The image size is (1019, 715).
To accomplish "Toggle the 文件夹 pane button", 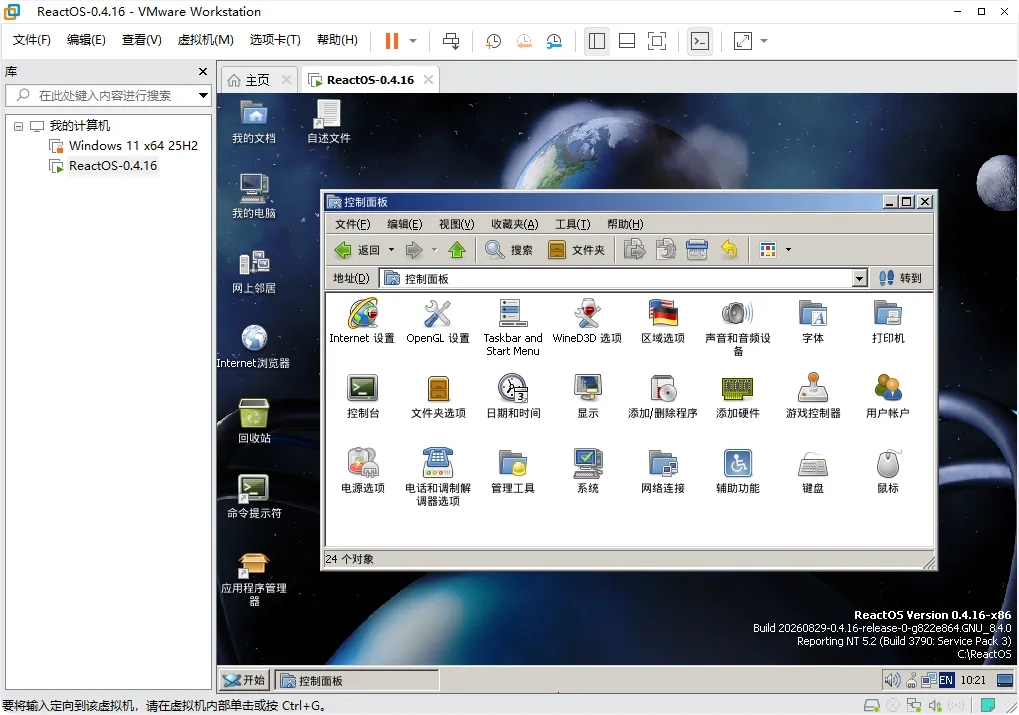I will [x=576, y=250].
